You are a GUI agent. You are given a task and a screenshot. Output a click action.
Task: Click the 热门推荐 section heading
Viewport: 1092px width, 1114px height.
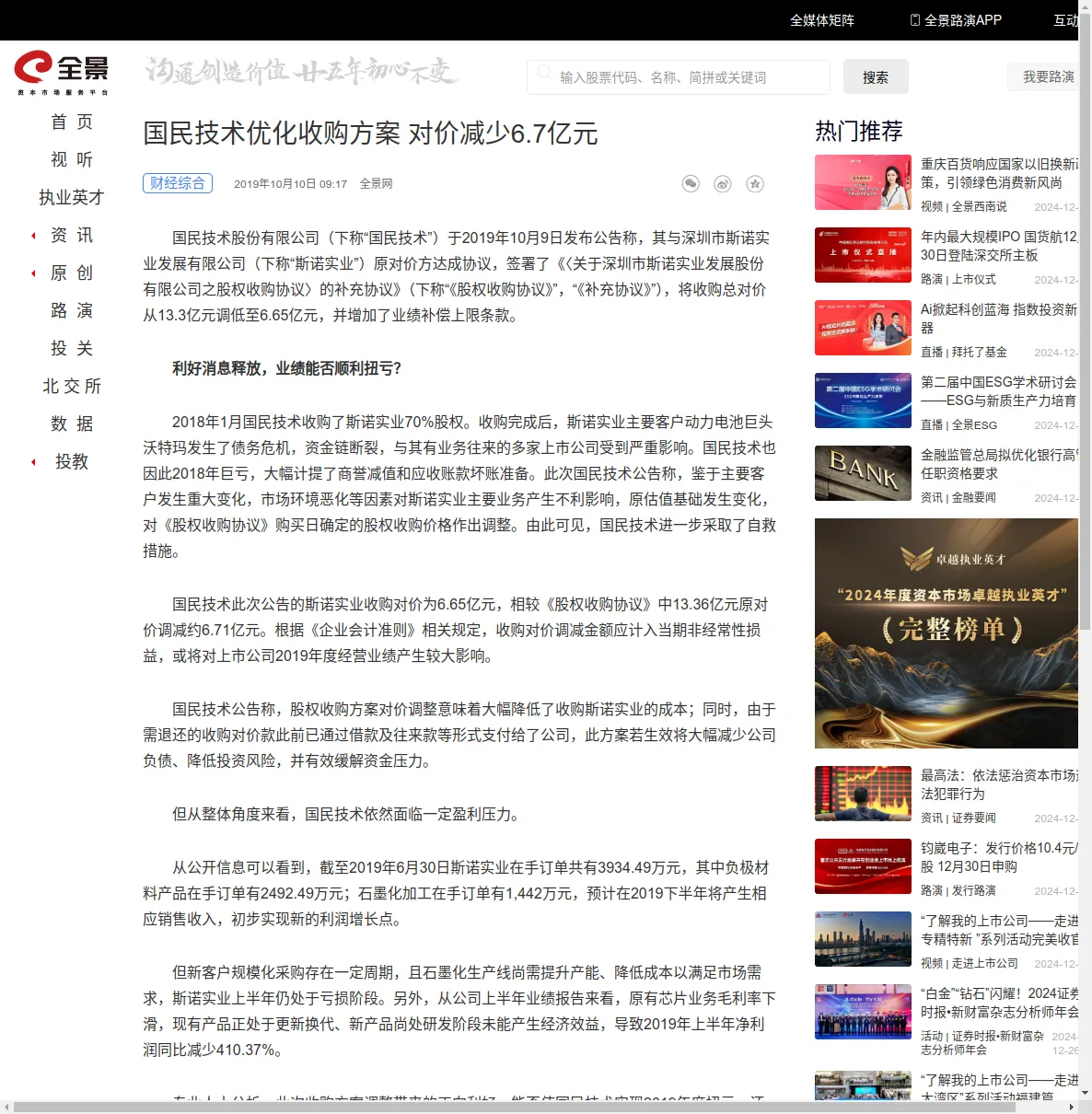859,132
